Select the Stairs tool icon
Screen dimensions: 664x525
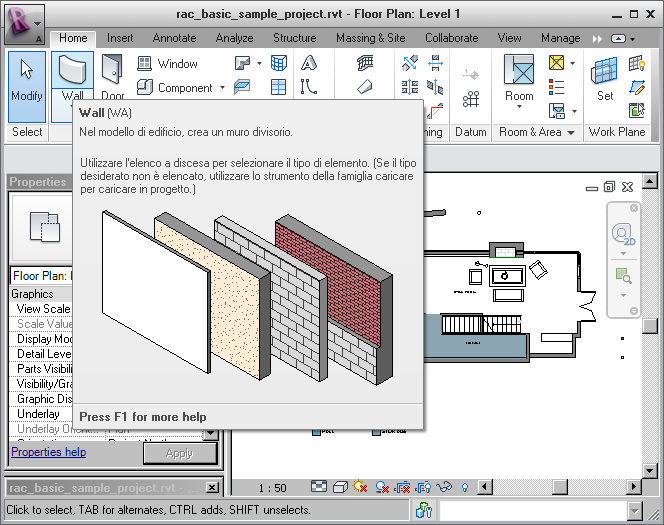(365, 64)
